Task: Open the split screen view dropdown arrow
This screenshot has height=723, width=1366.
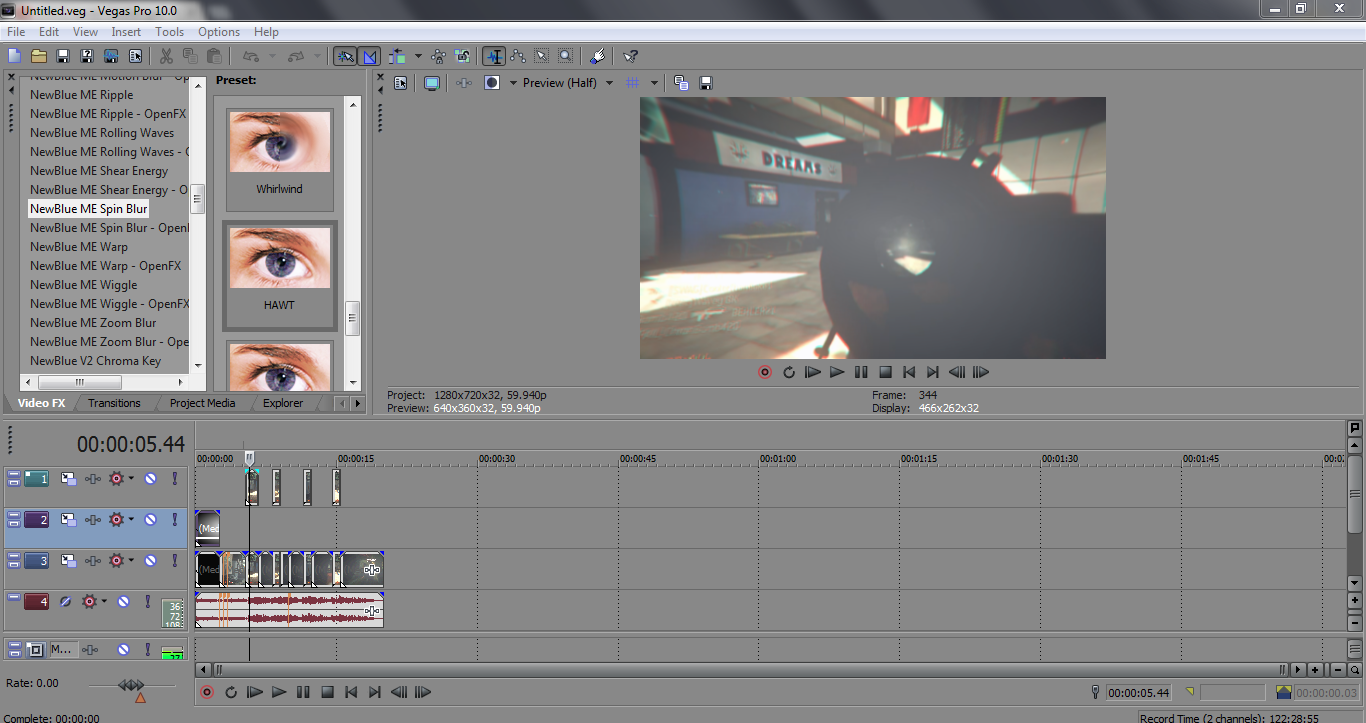Action: (512, 83)
